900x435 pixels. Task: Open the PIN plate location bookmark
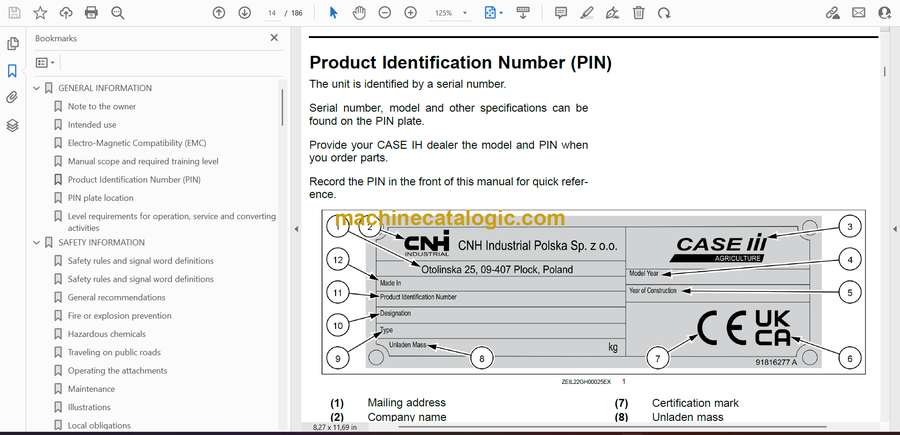(100, 198)
